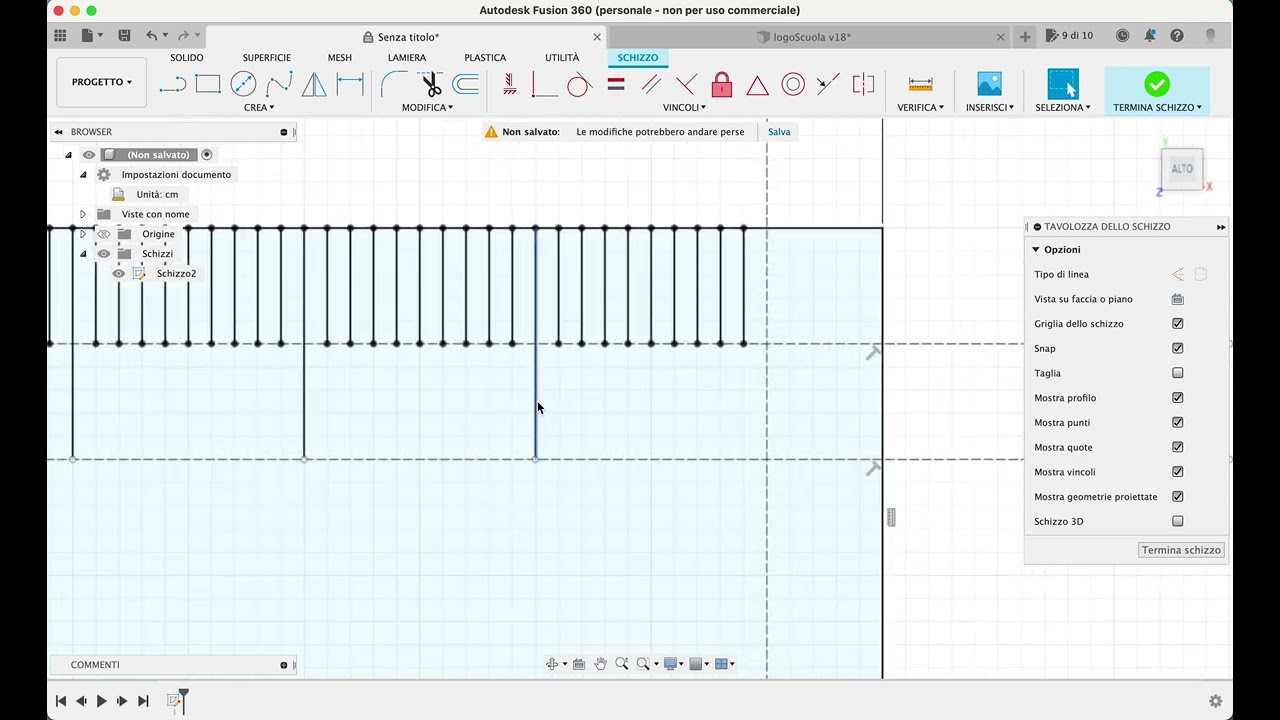This screenshot has width=1280, height=720.
Task: Switch to the UTILITÀ tab
Action: [x=562, y=58]
